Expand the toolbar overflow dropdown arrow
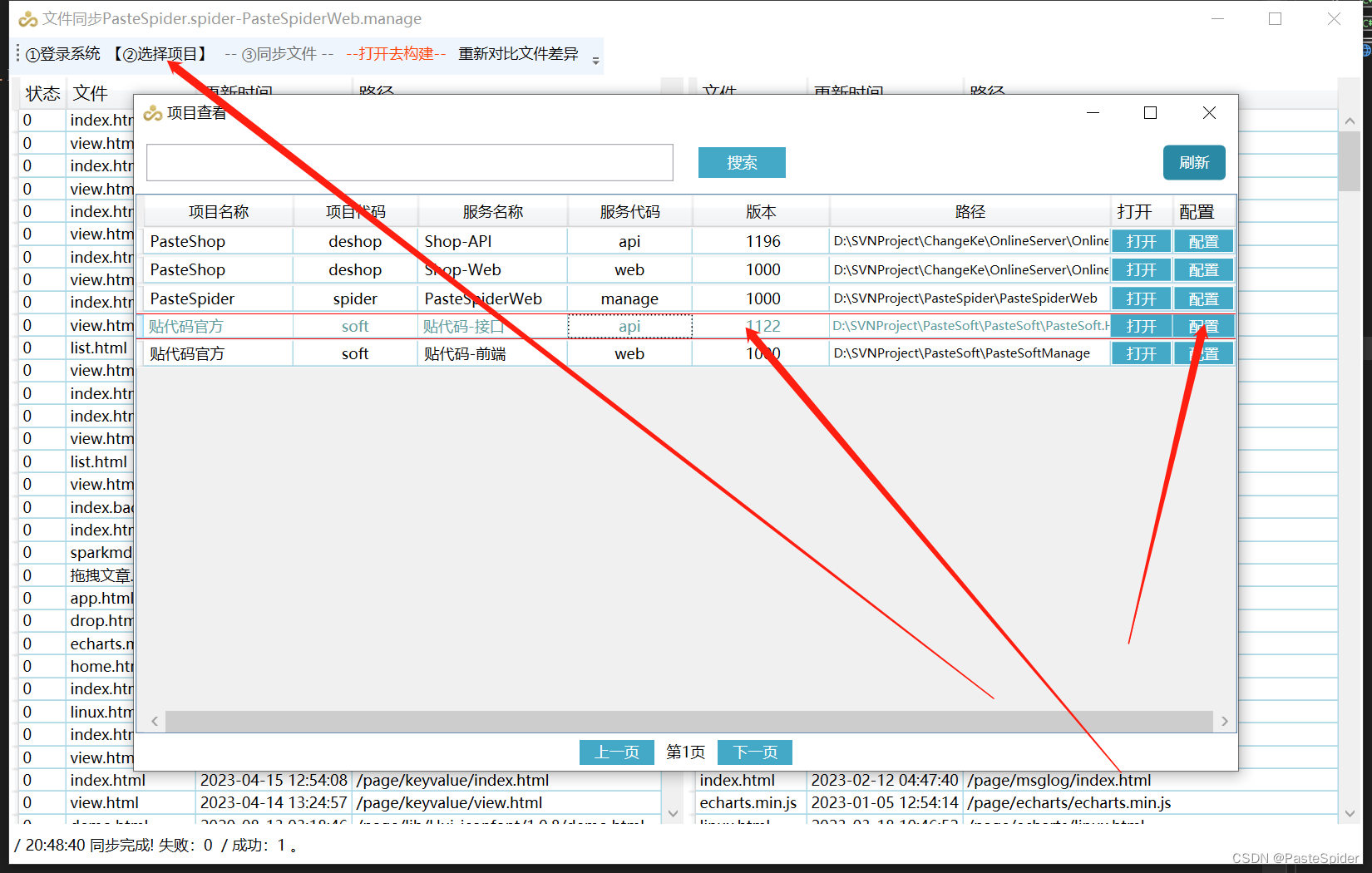1372x873 pixels. (595, 60)
